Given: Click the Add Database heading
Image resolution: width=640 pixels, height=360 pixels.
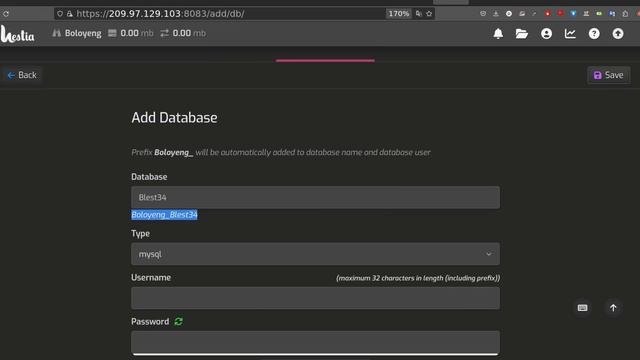Looking at the screenshot, I should (x=174, y=118).
